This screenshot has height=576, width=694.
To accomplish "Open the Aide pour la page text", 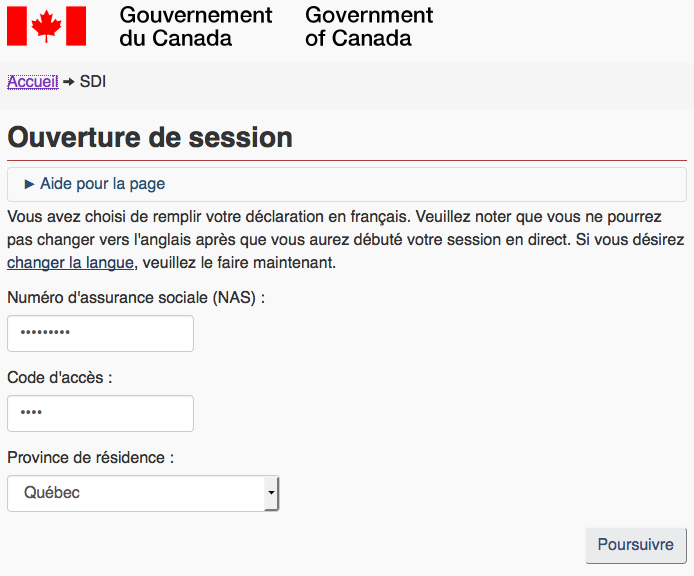I will (x=102, y=184).
